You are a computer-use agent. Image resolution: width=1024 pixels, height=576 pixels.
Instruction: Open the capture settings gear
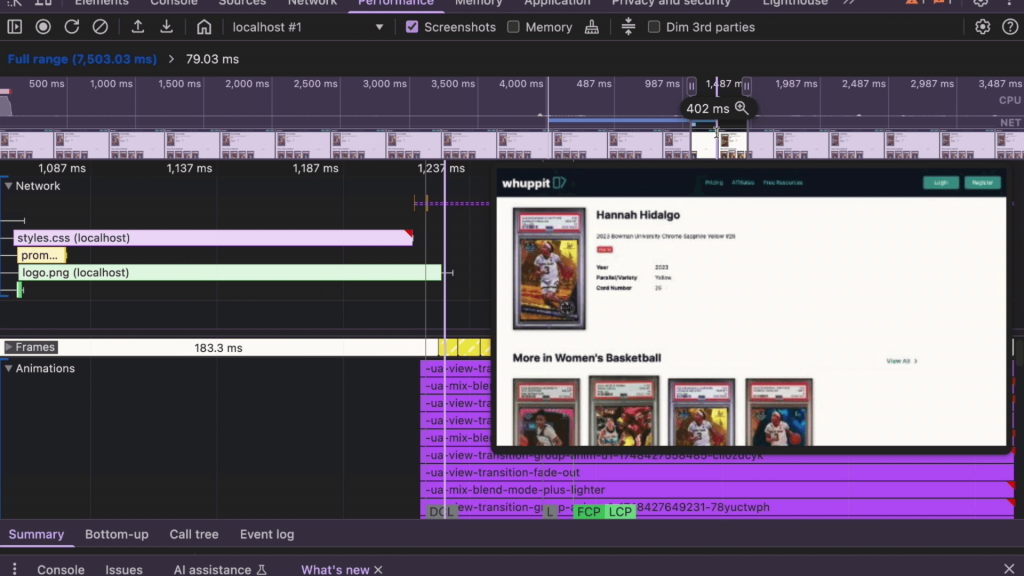tap(982, 27)
